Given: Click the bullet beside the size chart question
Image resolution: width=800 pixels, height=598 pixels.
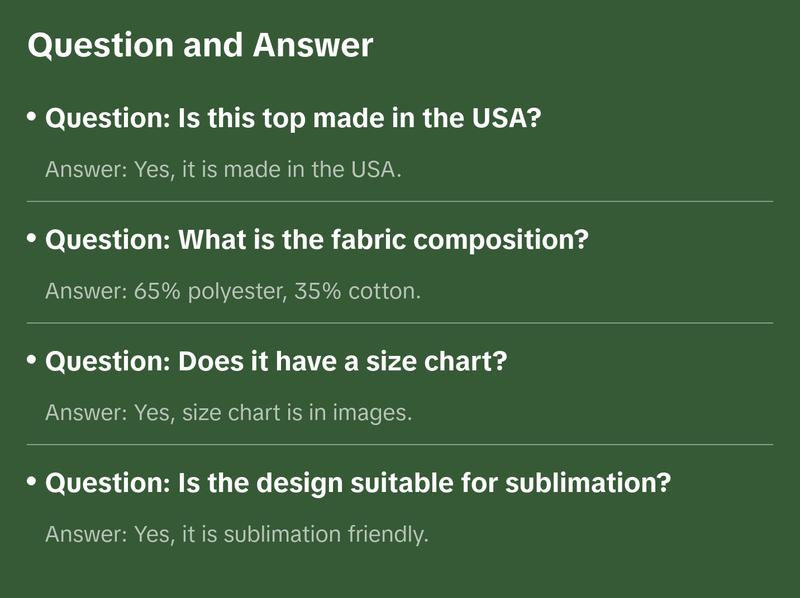Looking at the screenshot, I should pyautogui.click(x=32, y=360).
